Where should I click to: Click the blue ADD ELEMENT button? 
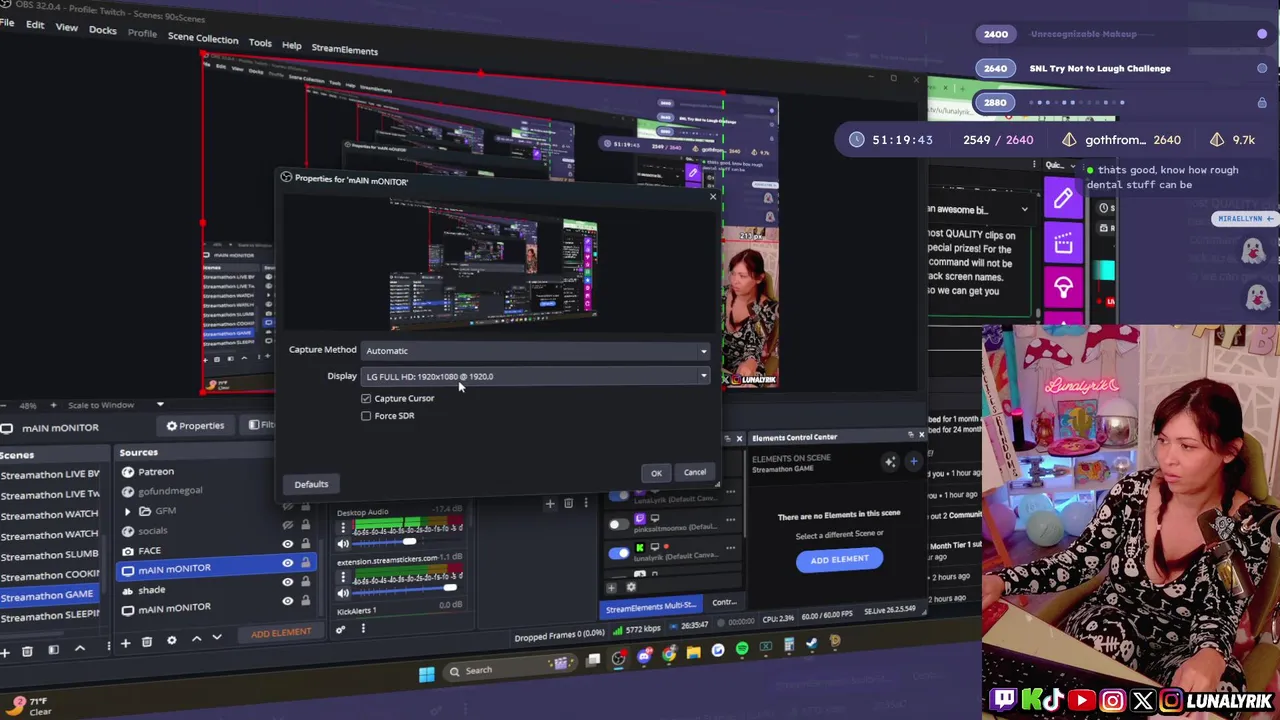pos(839,560)
